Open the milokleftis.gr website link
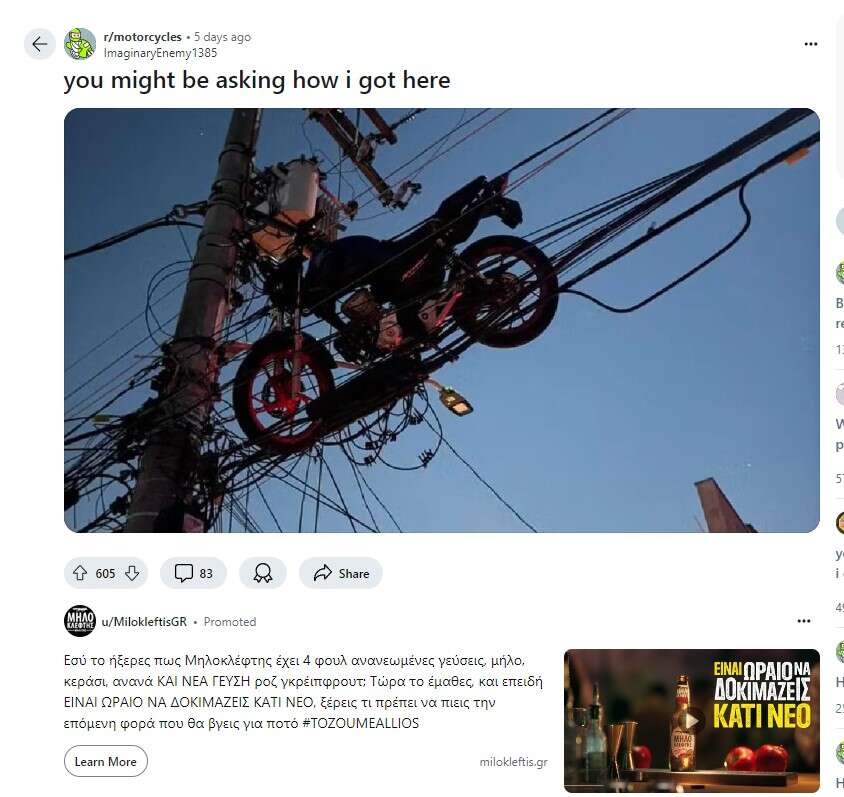844x797 pixels. [x=514, y=762]
